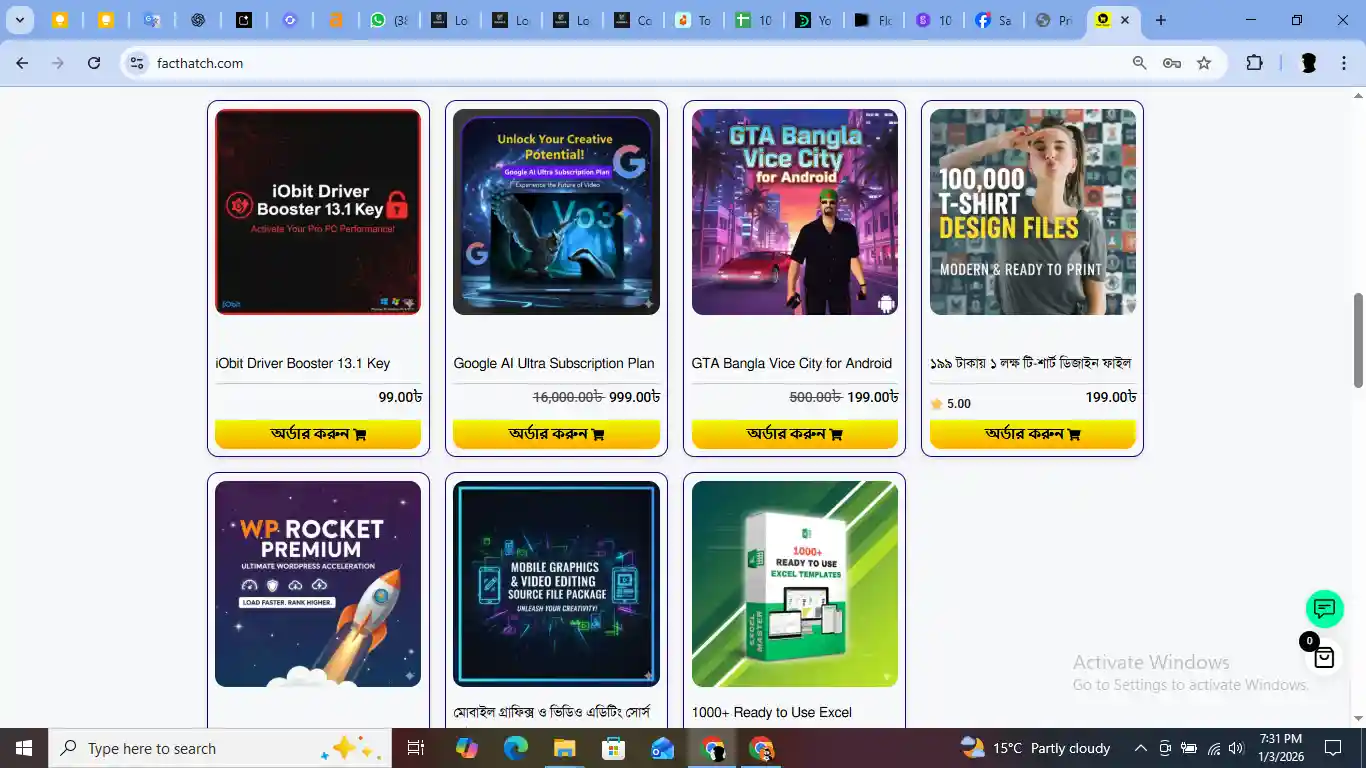The height and width of the screenshot is (768, 1366).
Task: Switch to the orange Blogger tab
Action: (x=336, y=20)
